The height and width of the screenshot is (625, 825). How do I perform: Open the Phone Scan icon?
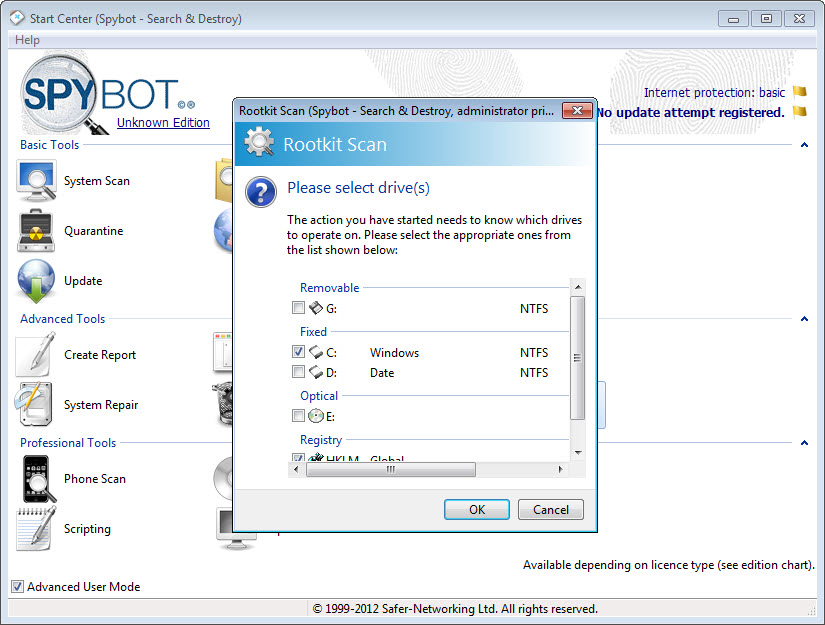(x=38, y=479)
